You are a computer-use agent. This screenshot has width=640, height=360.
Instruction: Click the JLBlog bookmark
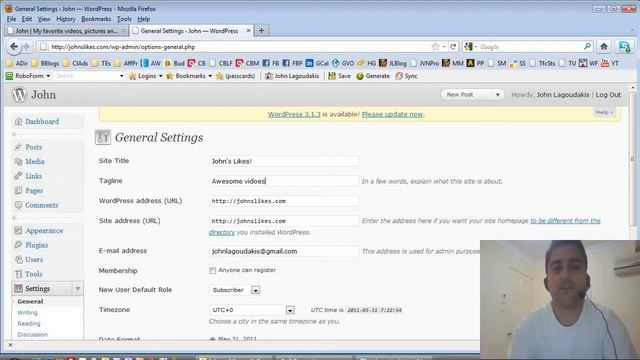(393, 63)
